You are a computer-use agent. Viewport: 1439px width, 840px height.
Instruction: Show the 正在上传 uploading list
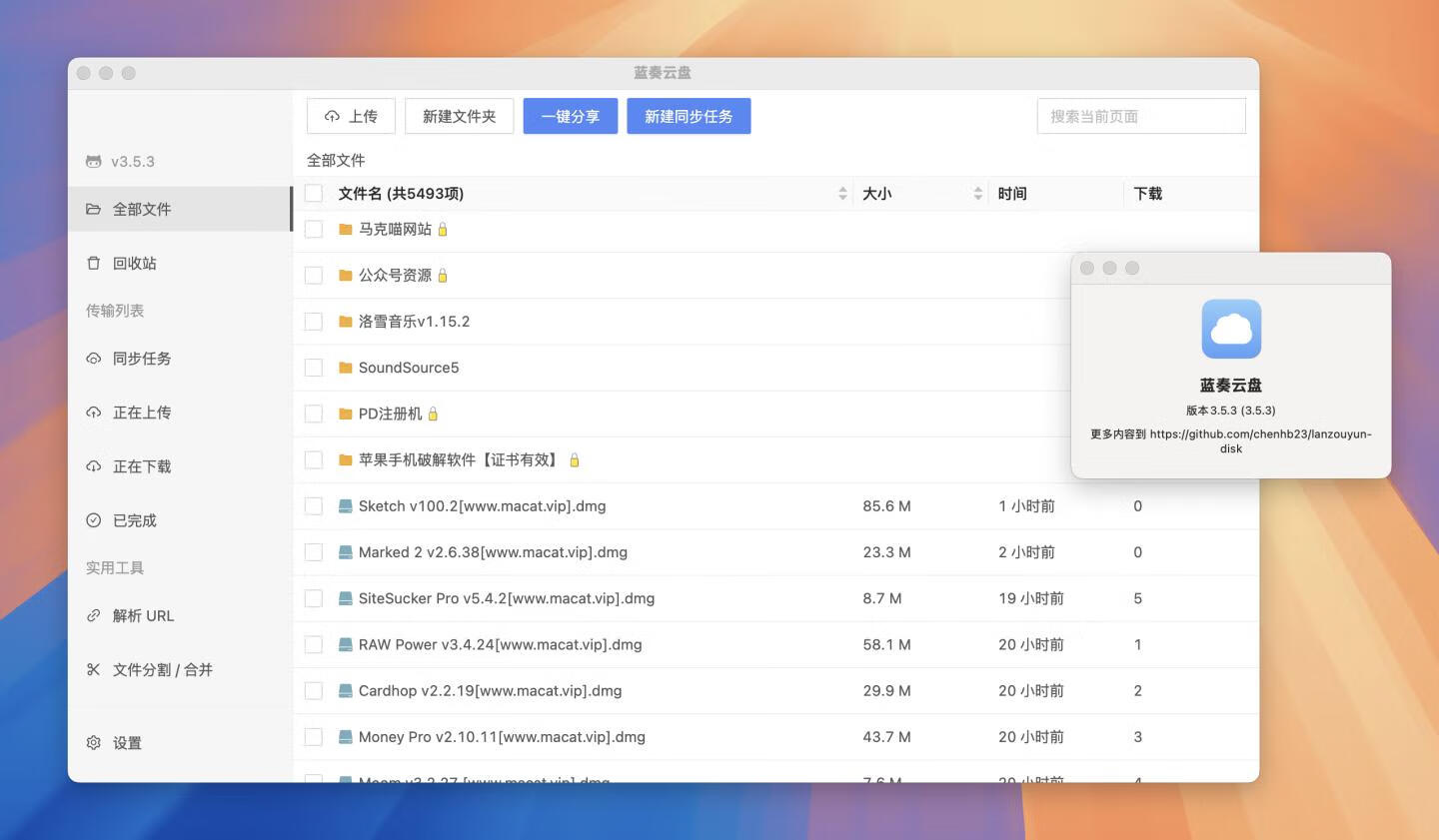click(180, 412)
